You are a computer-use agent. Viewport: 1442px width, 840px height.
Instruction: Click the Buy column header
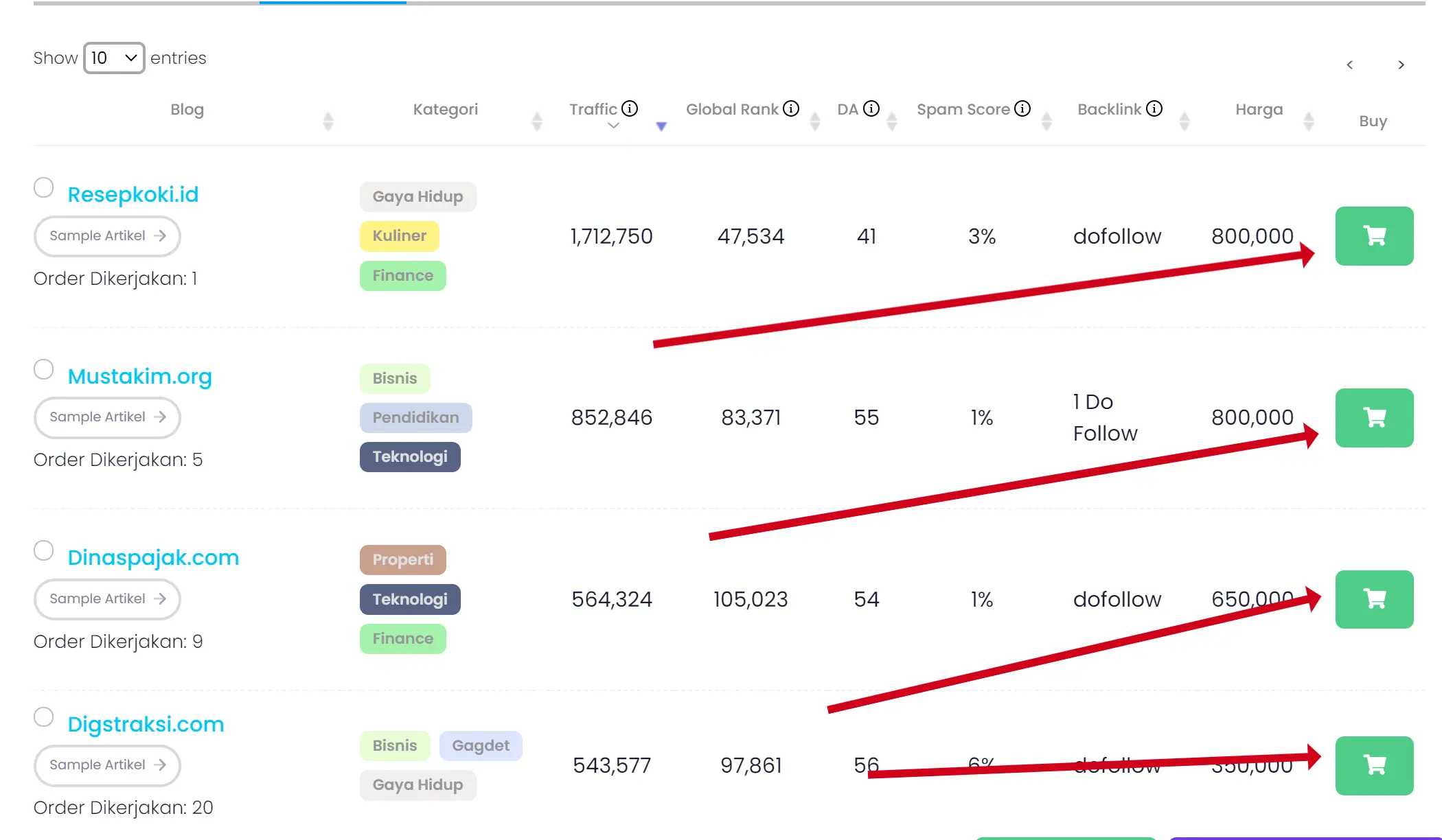1373,121
